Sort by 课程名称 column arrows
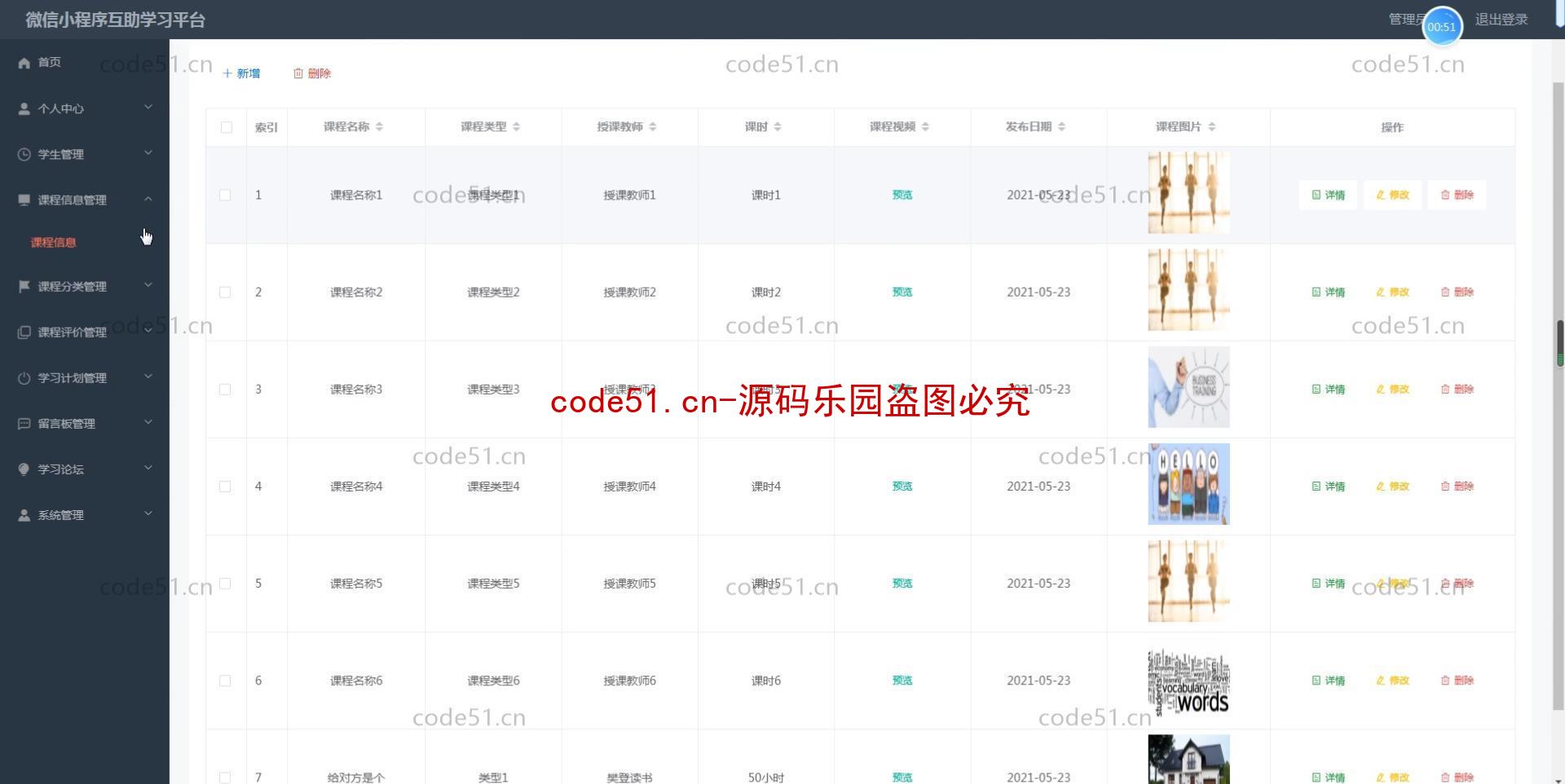 (379, 126)
